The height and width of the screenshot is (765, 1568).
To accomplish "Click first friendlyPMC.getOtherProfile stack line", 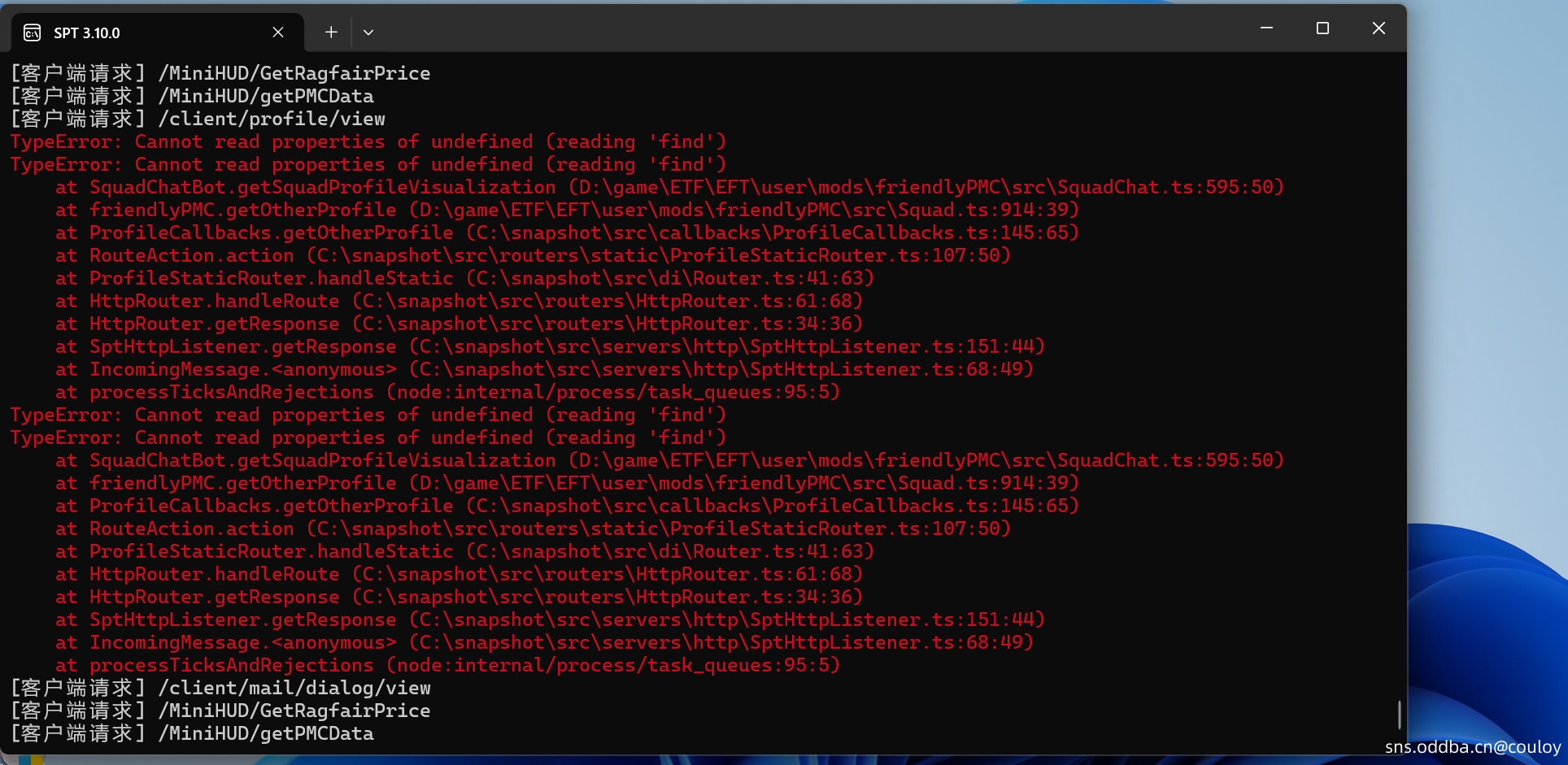I will click(568, 210).
